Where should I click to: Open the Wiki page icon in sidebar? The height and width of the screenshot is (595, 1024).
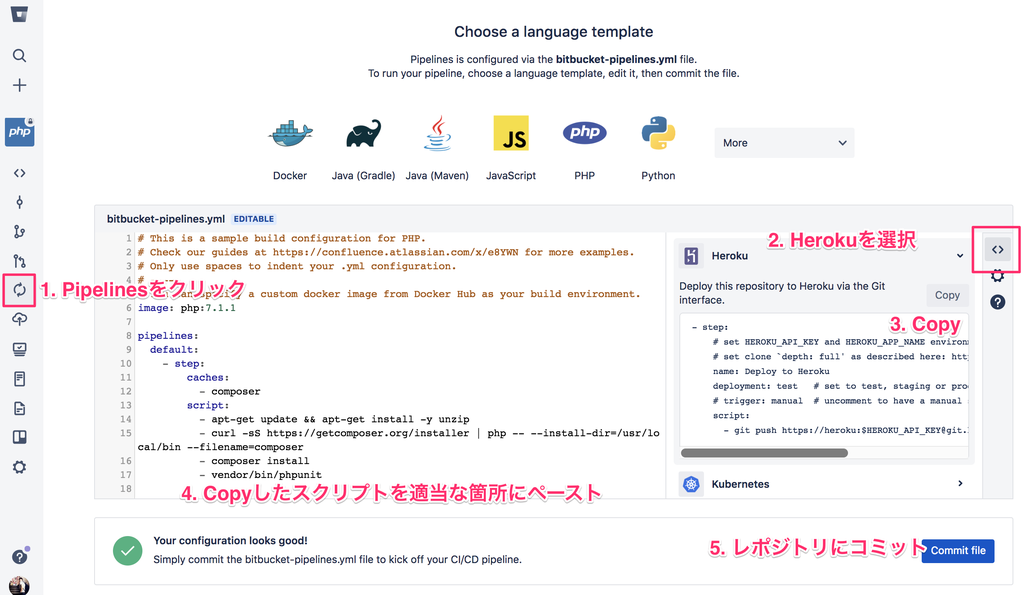click(x=20, y=379)
